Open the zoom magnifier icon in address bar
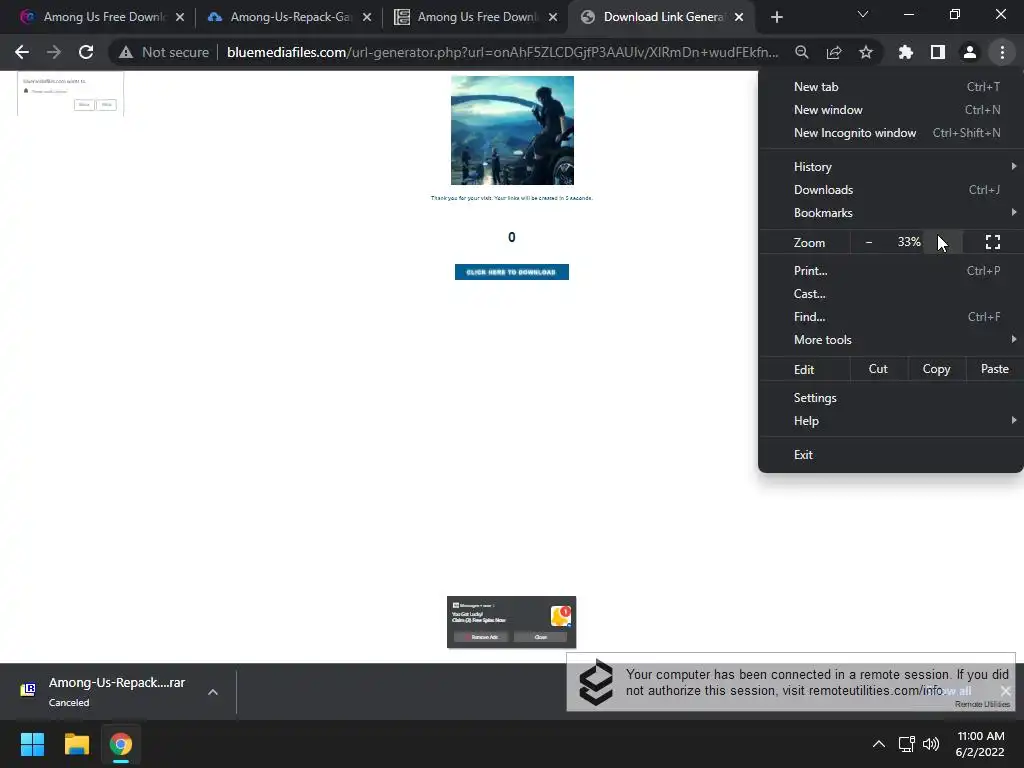The width and height of the screenshot is (1024, 768). click(801, 52)
